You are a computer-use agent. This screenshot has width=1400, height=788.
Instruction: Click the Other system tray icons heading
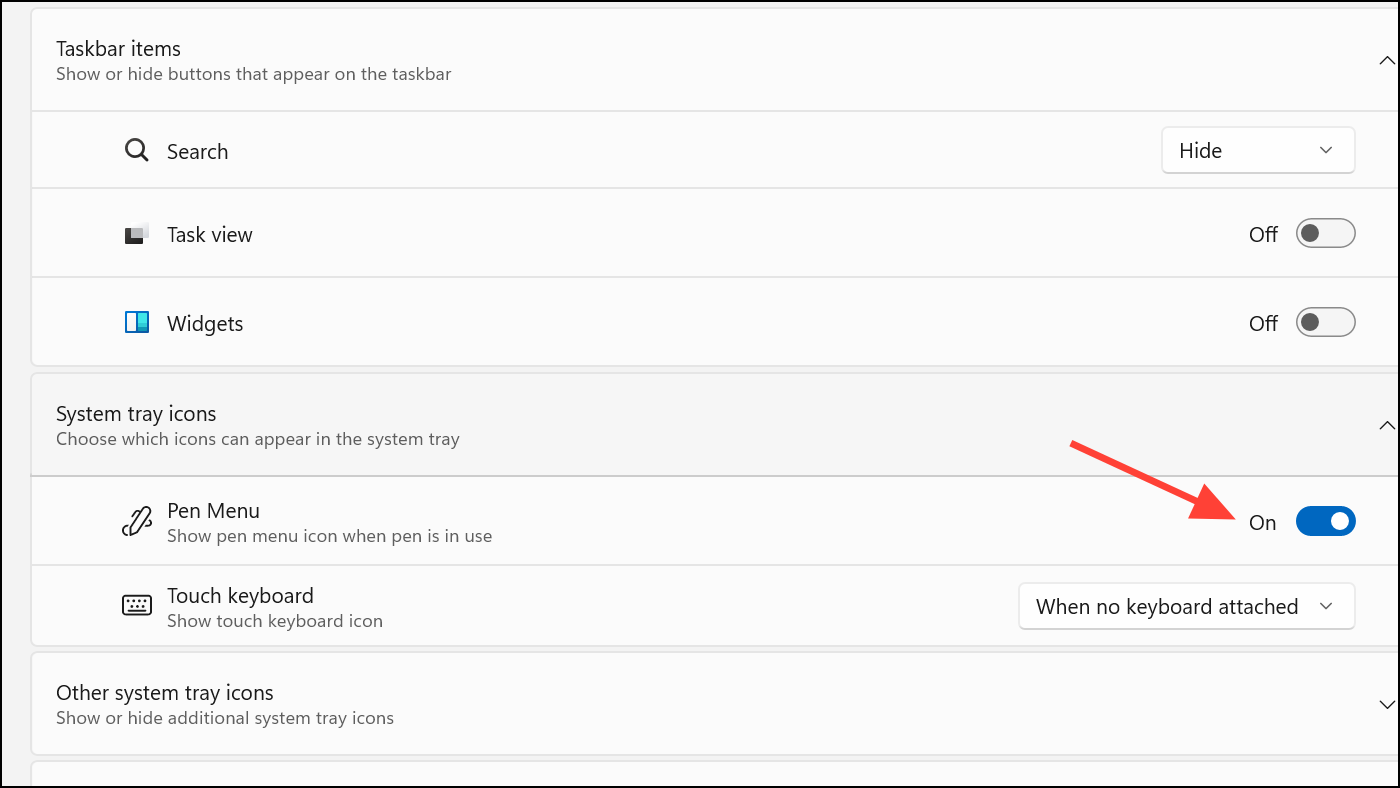(x=165, y=692)
